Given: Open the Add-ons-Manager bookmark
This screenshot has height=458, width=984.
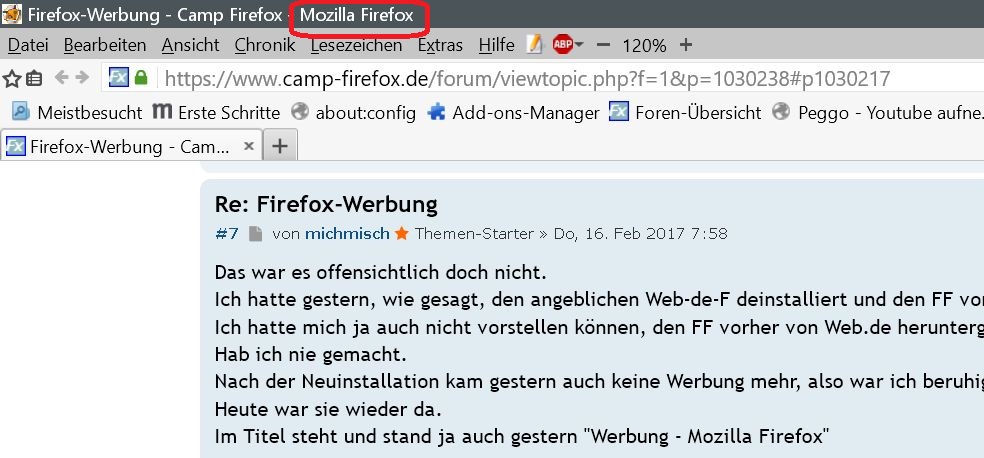Looking at the screenshot, I should click(x=513, y=112).
